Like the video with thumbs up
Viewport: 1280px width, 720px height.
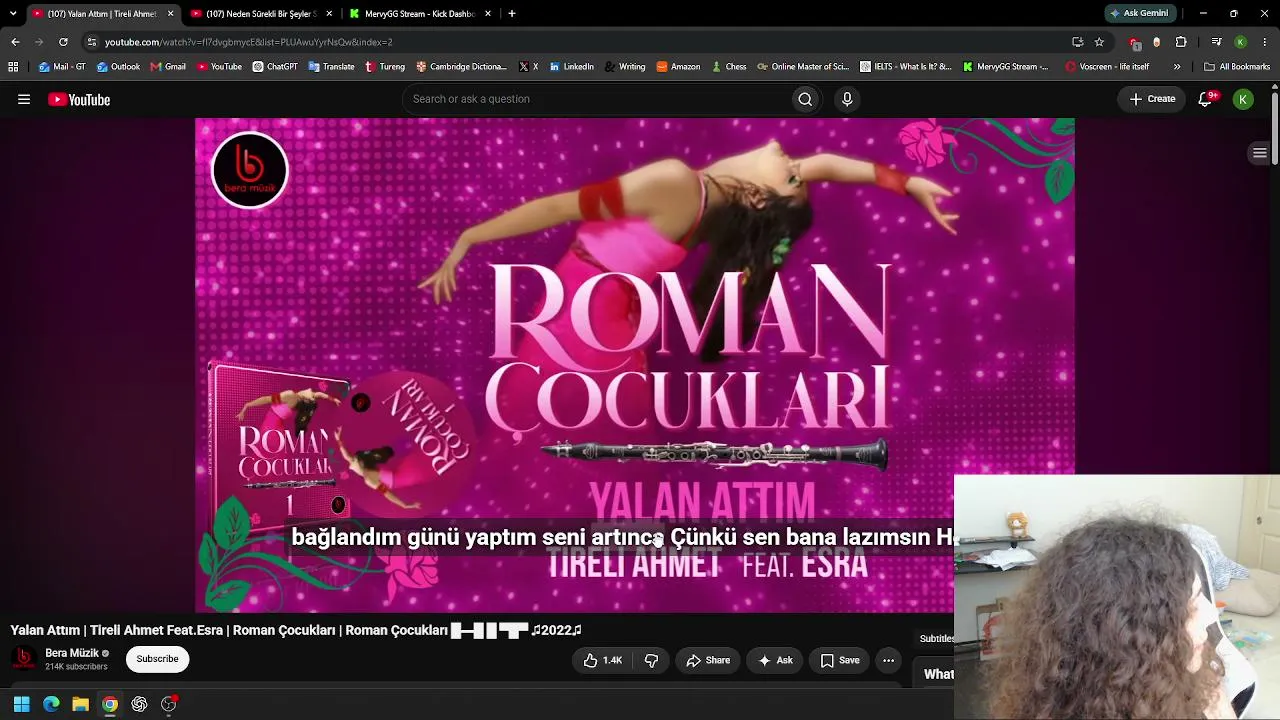coord(603,660)
